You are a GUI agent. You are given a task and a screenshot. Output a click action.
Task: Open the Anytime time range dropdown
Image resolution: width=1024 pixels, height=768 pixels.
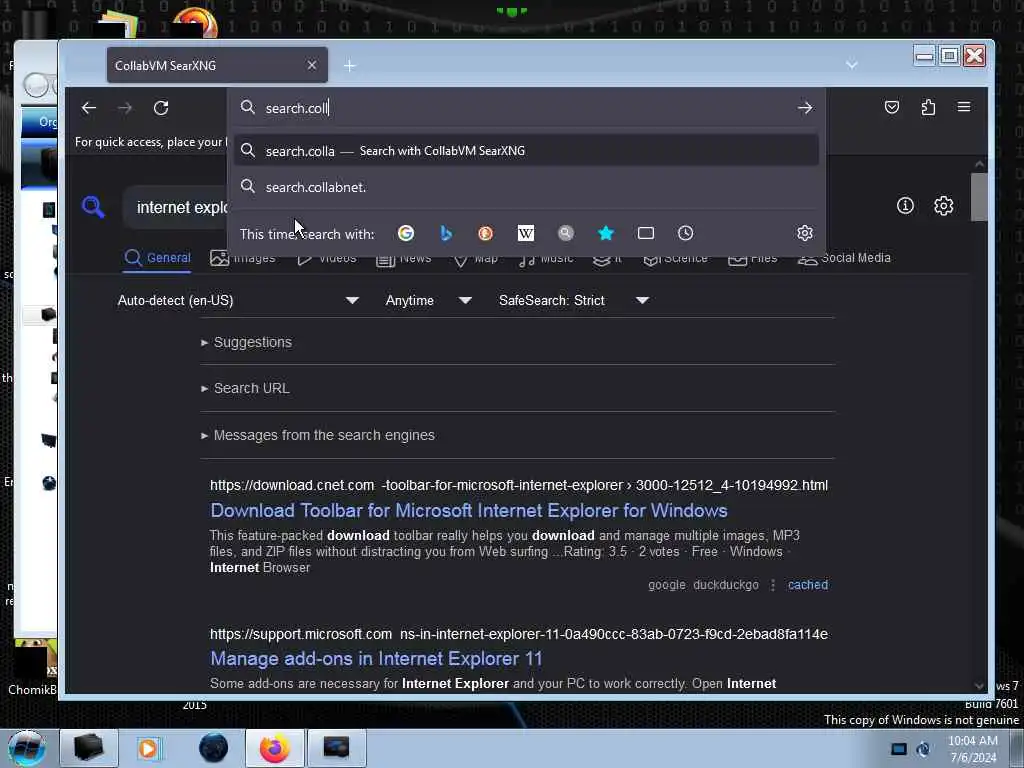point(428,300)
